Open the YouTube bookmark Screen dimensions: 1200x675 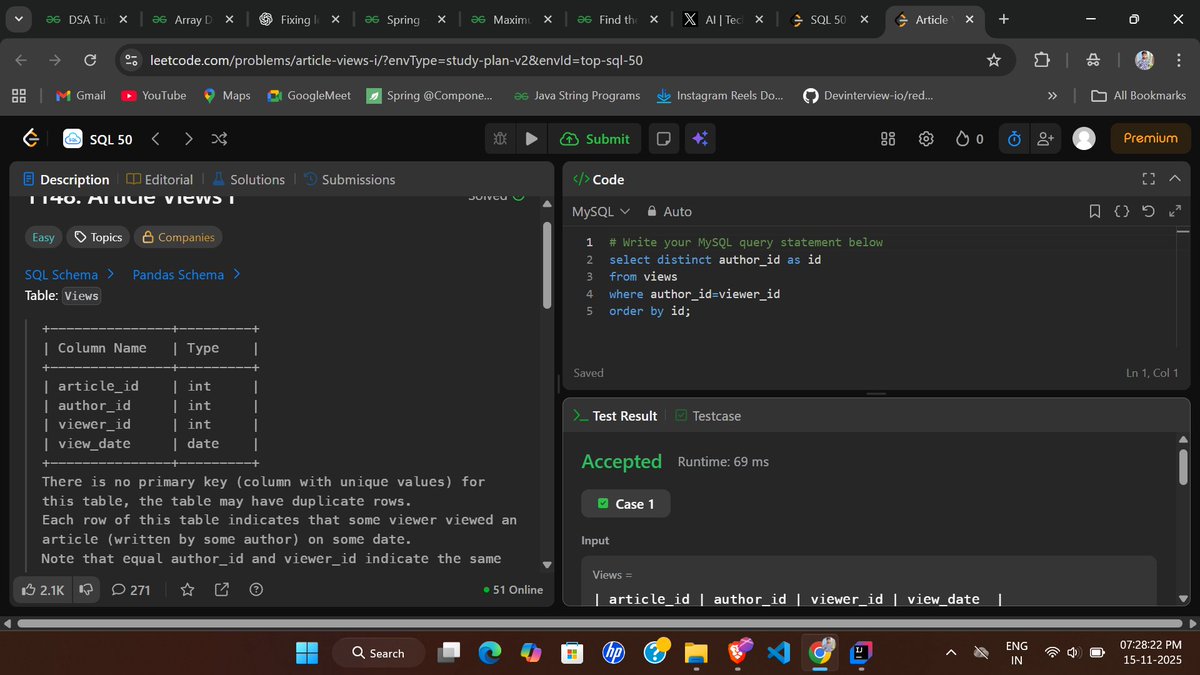coord(153,96)
